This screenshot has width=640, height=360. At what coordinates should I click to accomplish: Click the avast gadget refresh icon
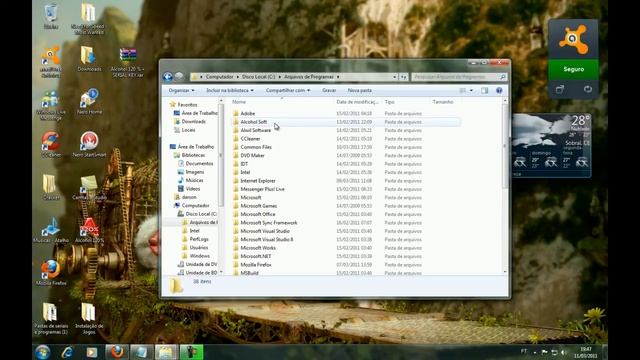point(588,89)
